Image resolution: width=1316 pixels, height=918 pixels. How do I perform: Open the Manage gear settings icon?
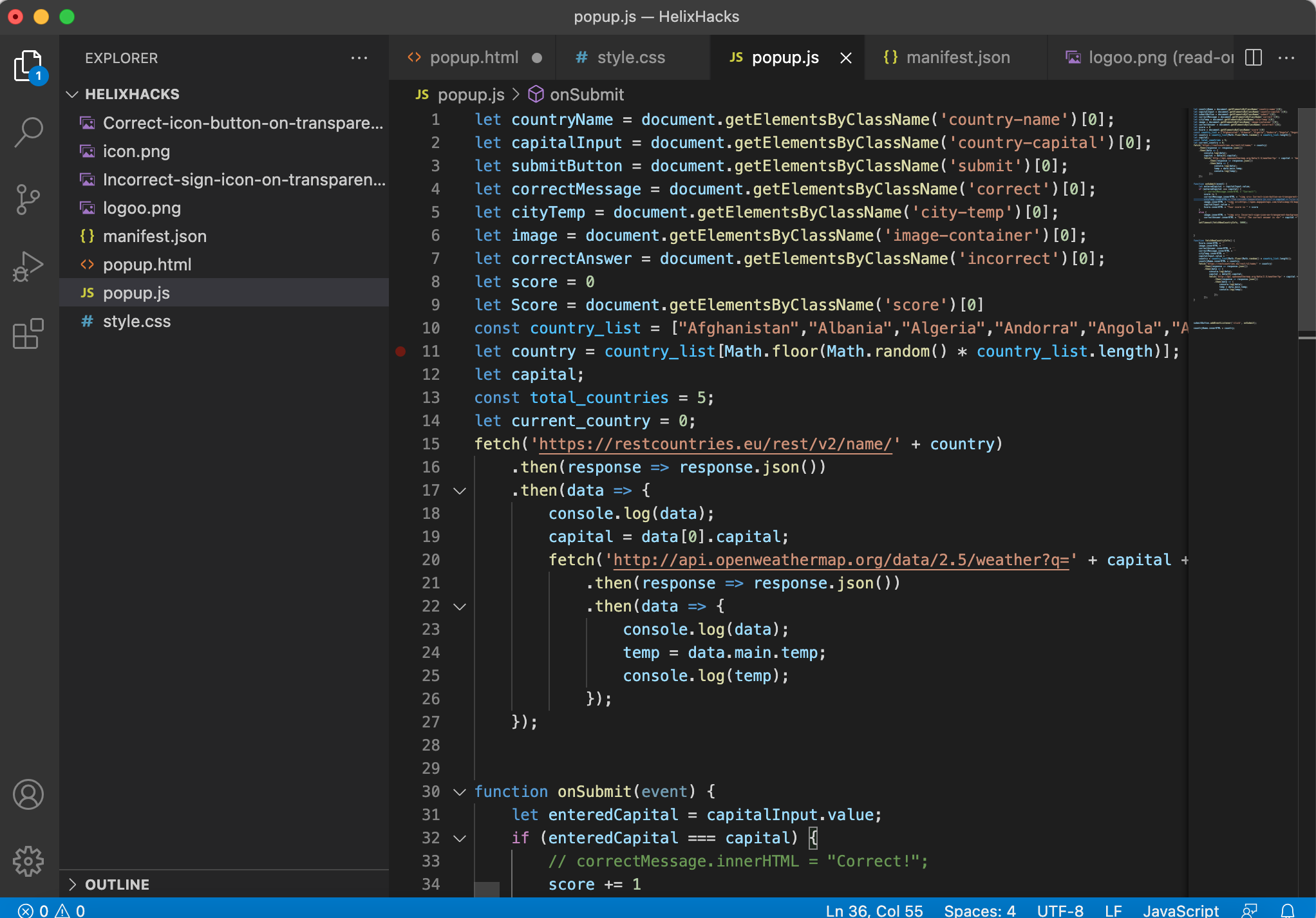(28, 861)
